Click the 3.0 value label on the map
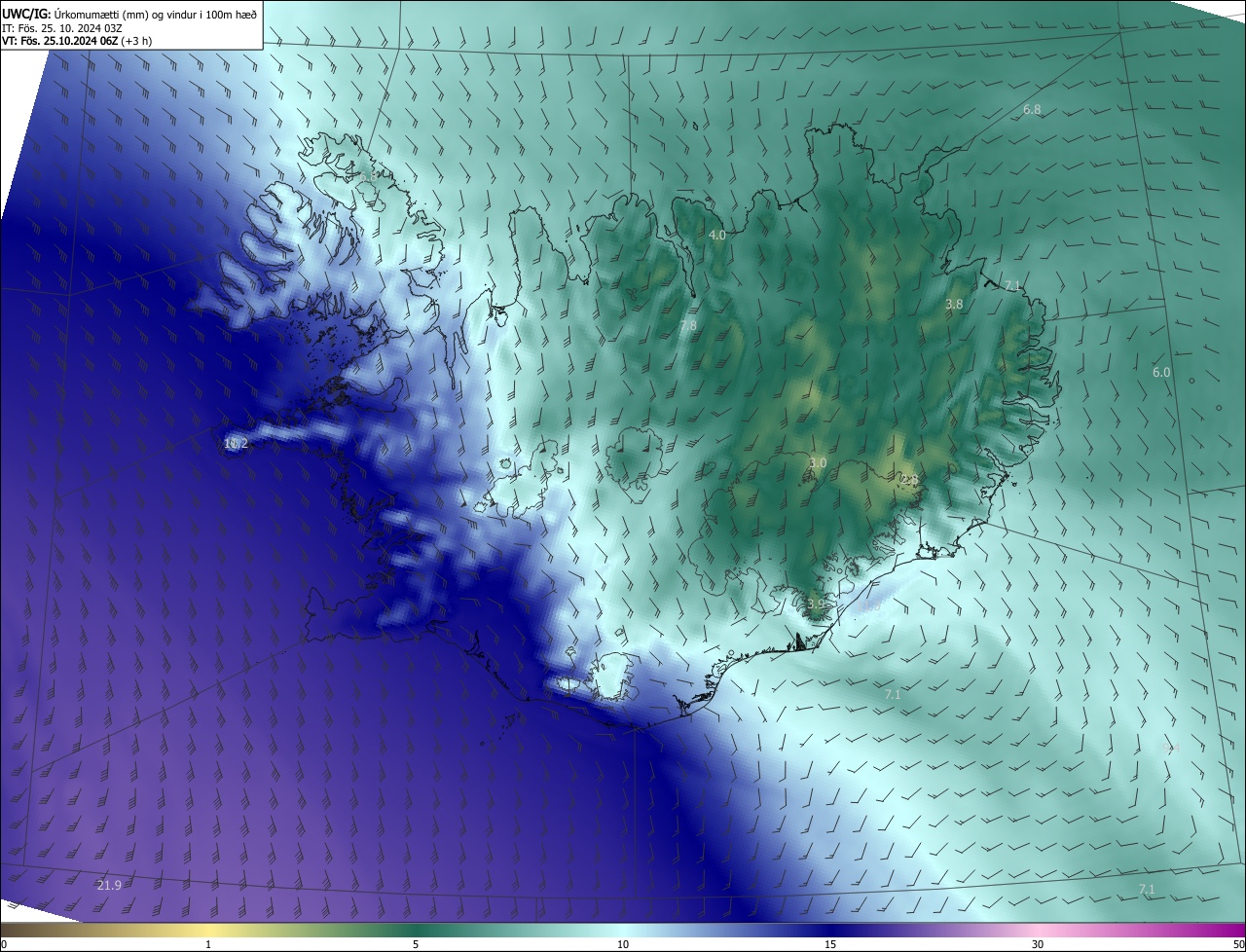Viewport: 1246px width, 952px height. [818, 463]
